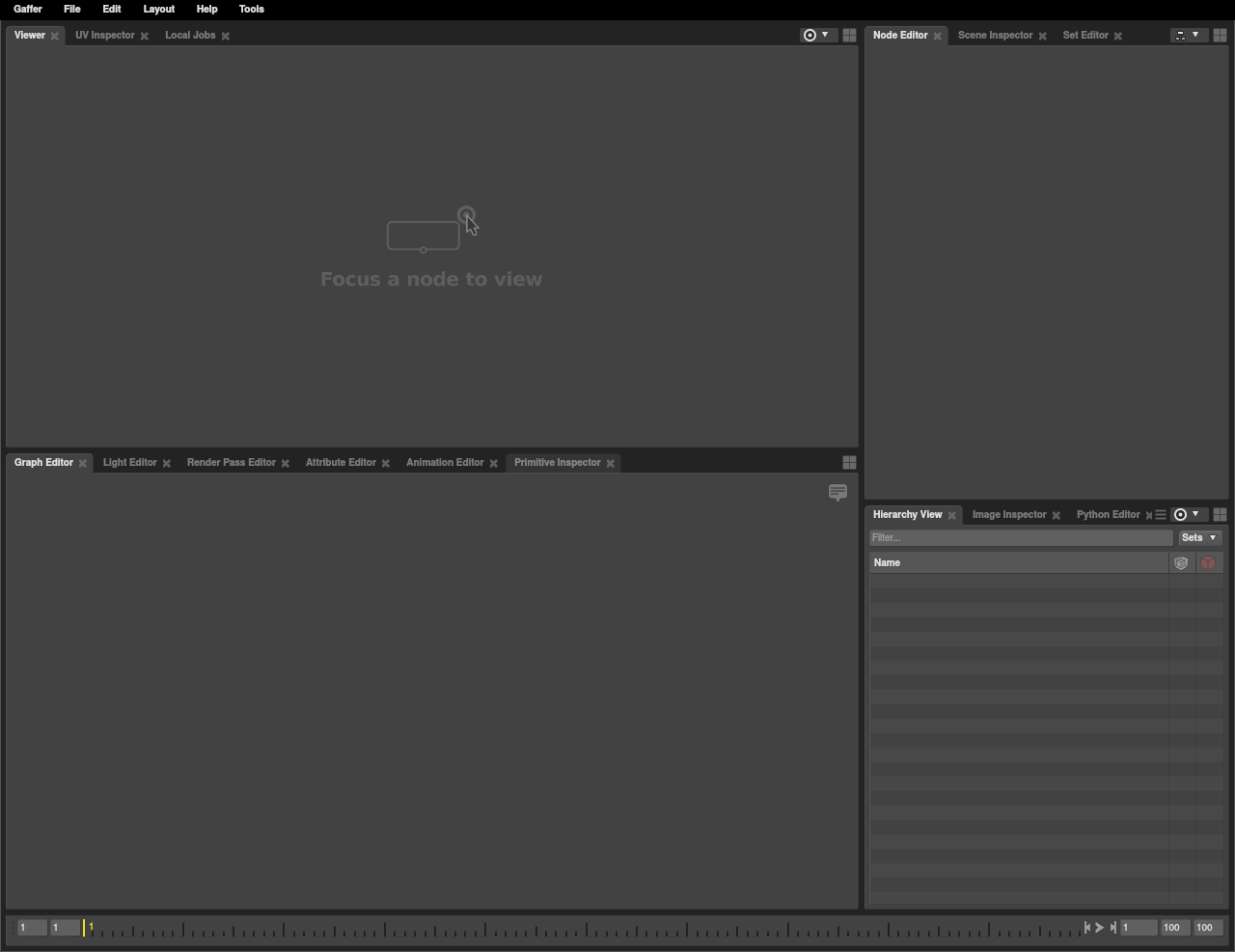1235x952 pixels.
Task: Click the red cube column header icon
Action: (1208, 563)
